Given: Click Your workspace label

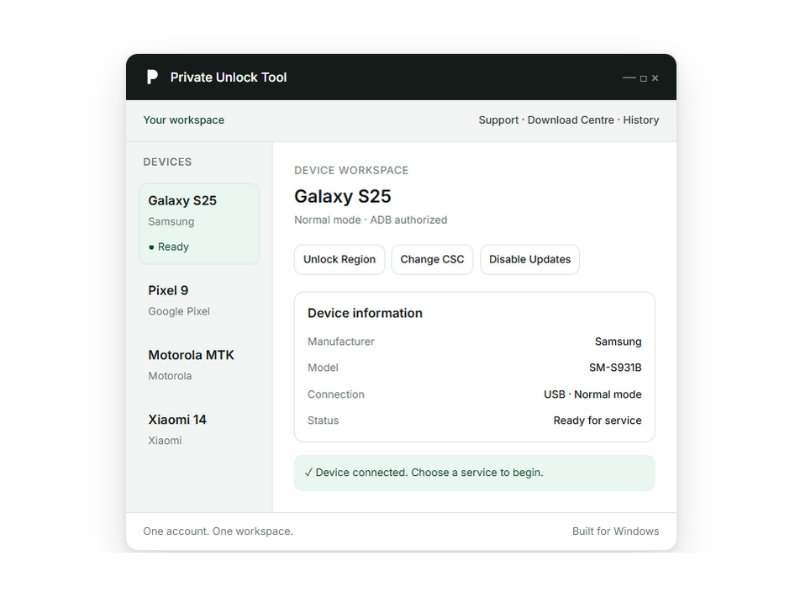Looking at the screenshot, I should coord(184,120).
